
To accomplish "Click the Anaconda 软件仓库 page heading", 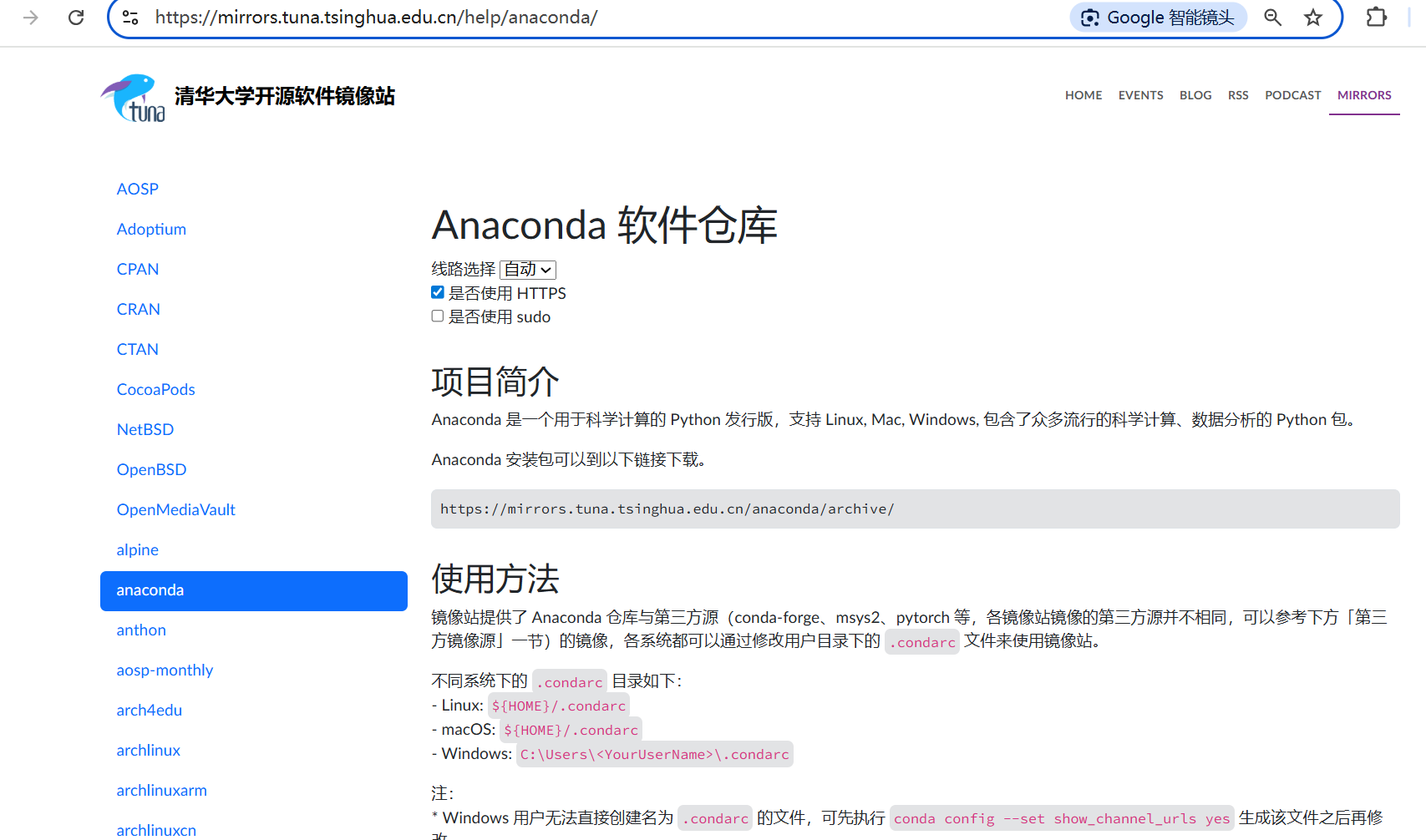I will tap(605, 225).
